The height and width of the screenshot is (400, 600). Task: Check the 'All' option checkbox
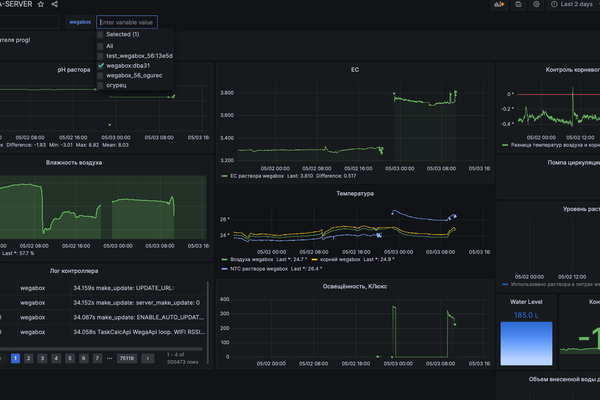(x=101, y=45)
